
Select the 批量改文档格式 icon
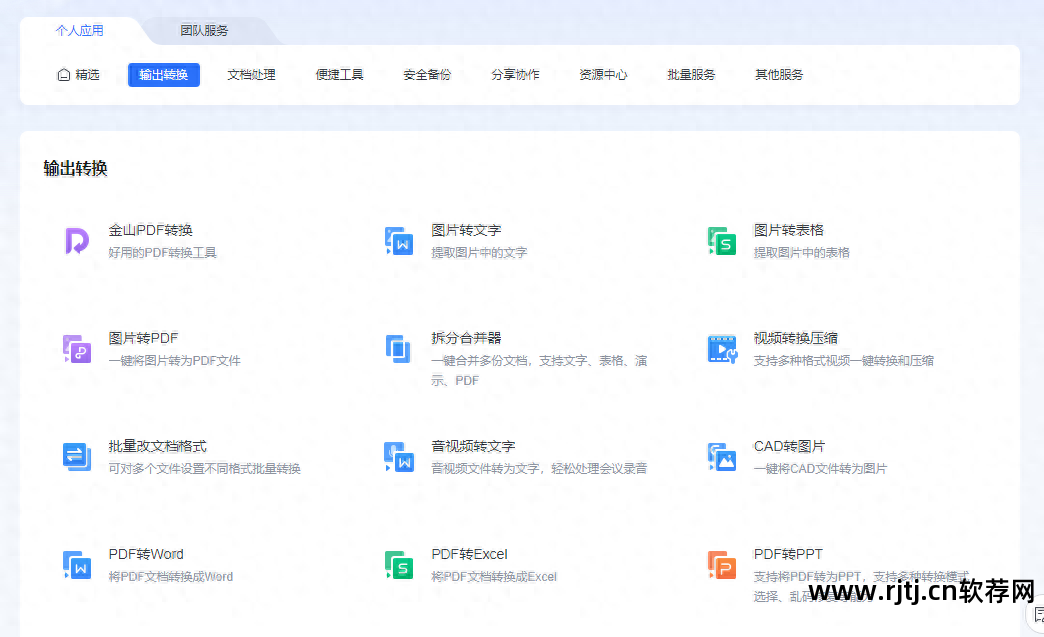(x=77, y=457)
